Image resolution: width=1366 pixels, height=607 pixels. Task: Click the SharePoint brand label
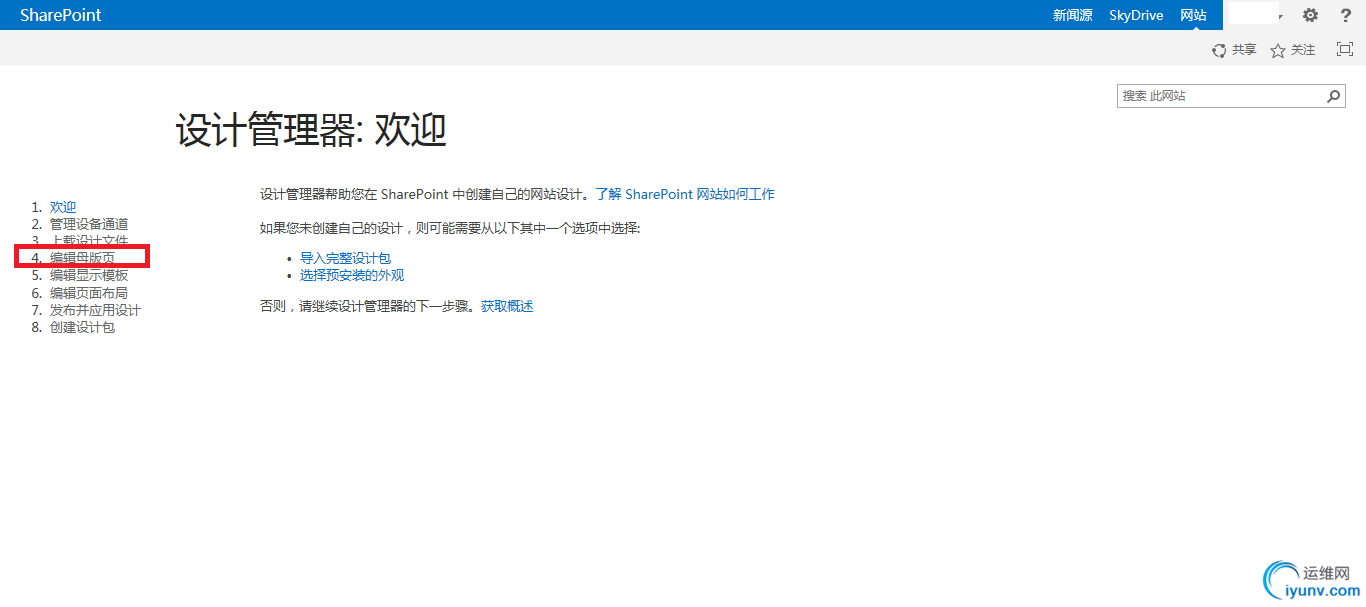pos(61,15)
